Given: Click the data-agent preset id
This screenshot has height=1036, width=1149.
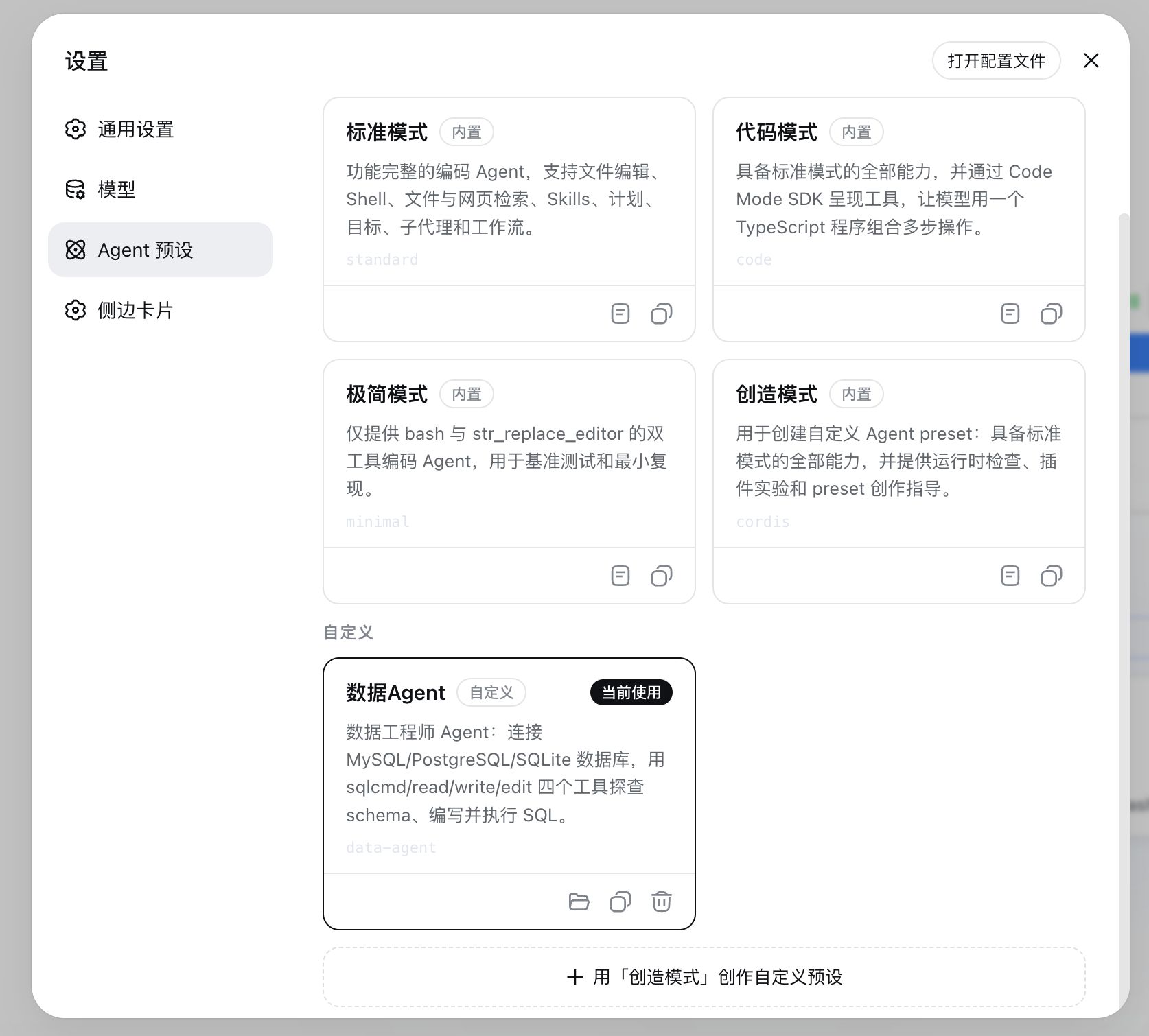Looking at the screenshot, I should tap(391, 847).
